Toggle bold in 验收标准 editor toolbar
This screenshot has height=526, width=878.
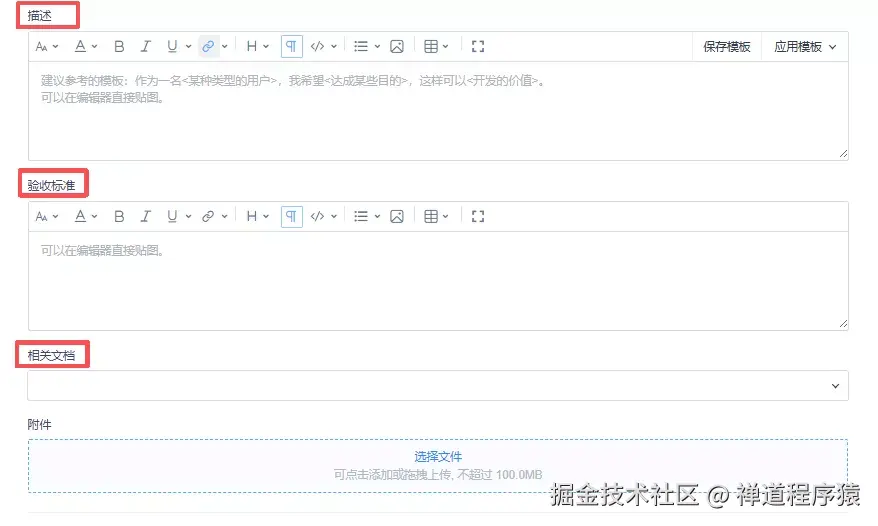119,216
